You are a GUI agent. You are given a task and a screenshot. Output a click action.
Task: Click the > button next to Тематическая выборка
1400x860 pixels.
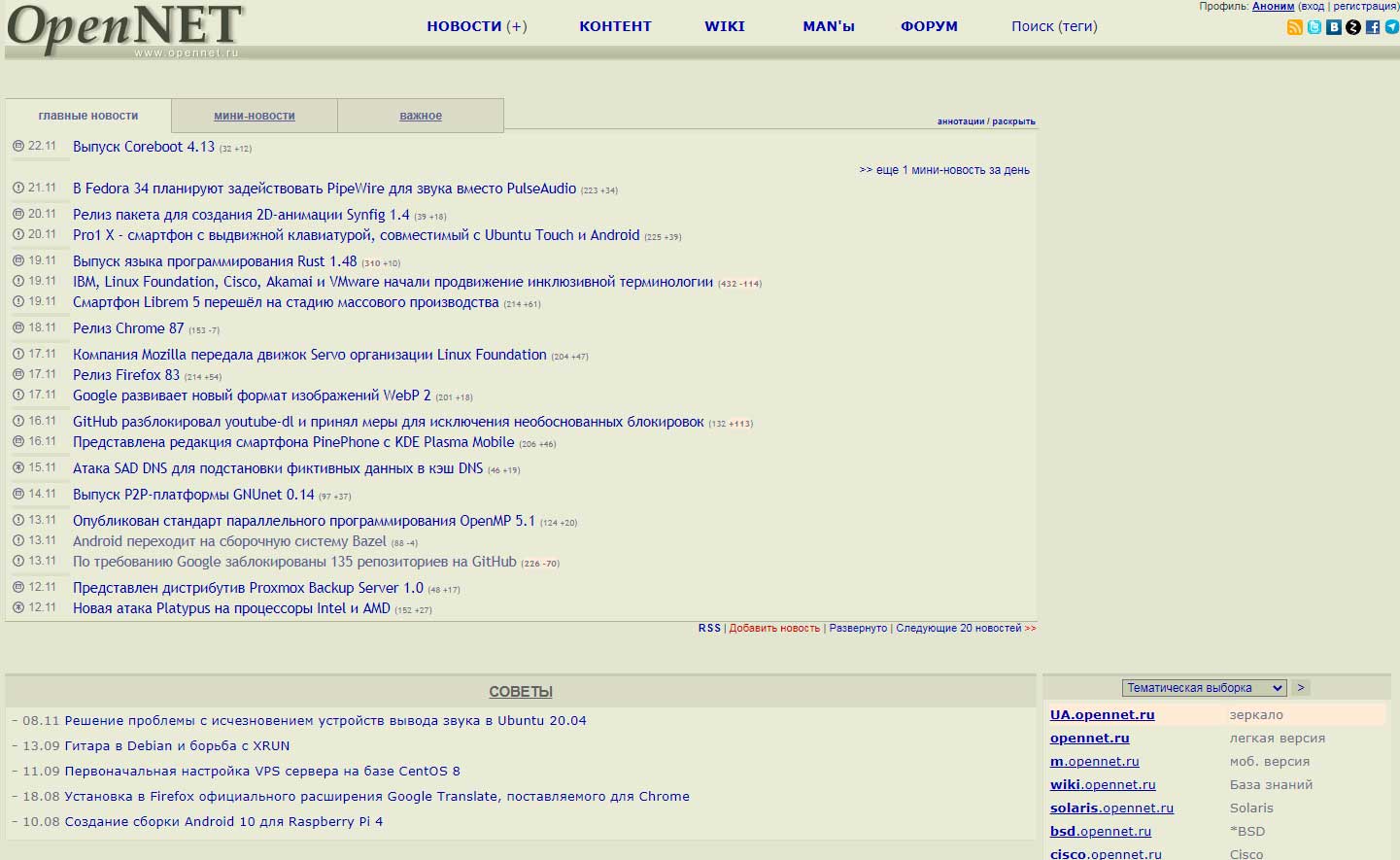1301,687
